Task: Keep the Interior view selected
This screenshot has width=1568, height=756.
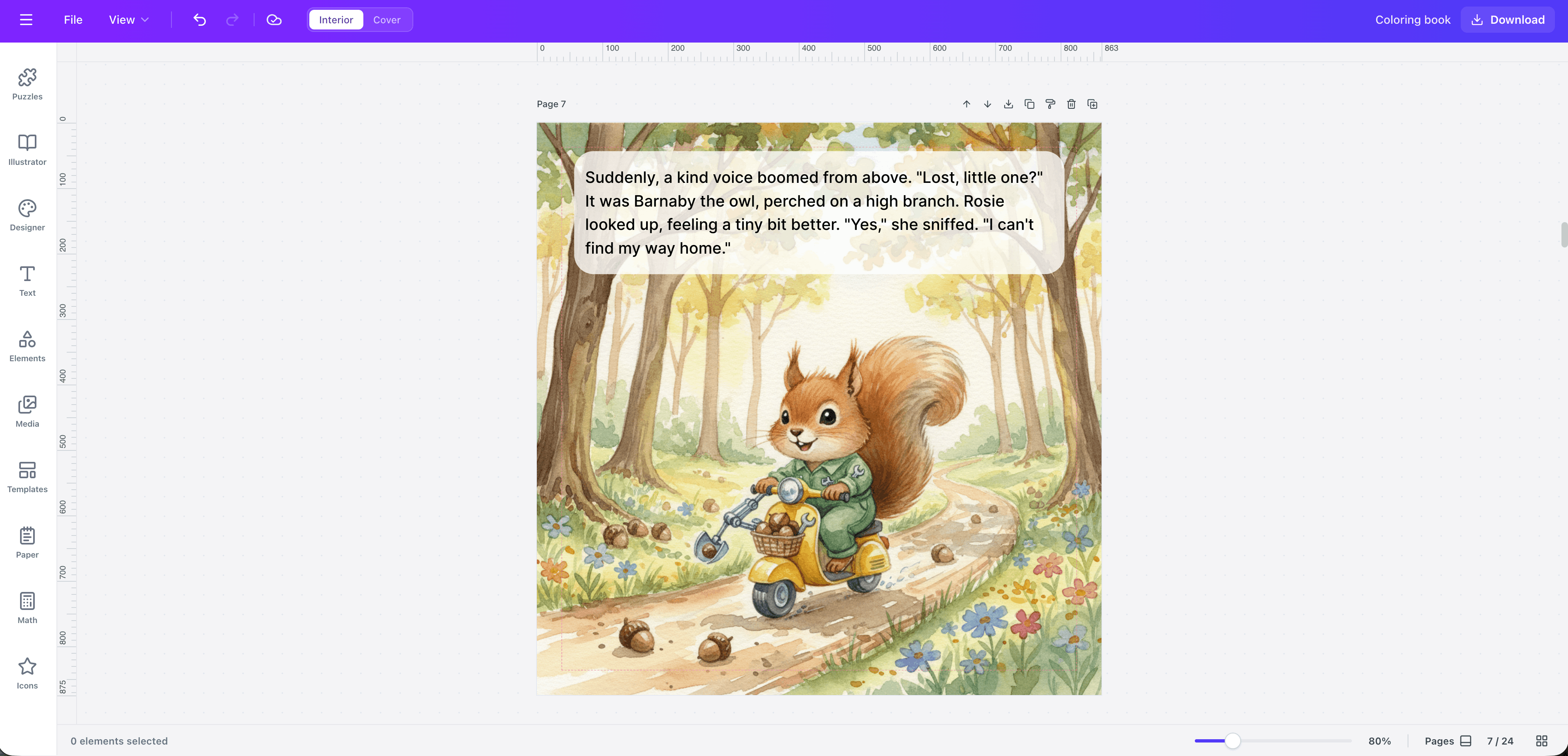Action: coord(336,20)
